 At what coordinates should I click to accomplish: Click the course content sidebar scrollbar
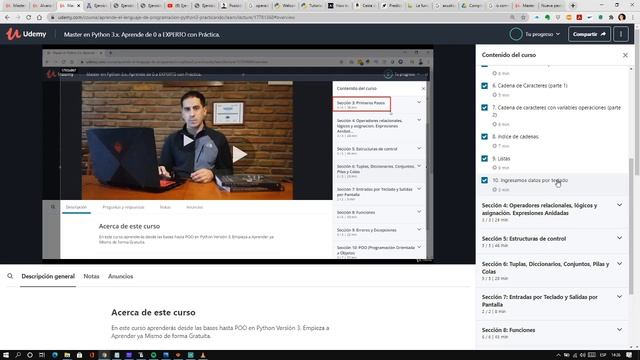[631, 227]
